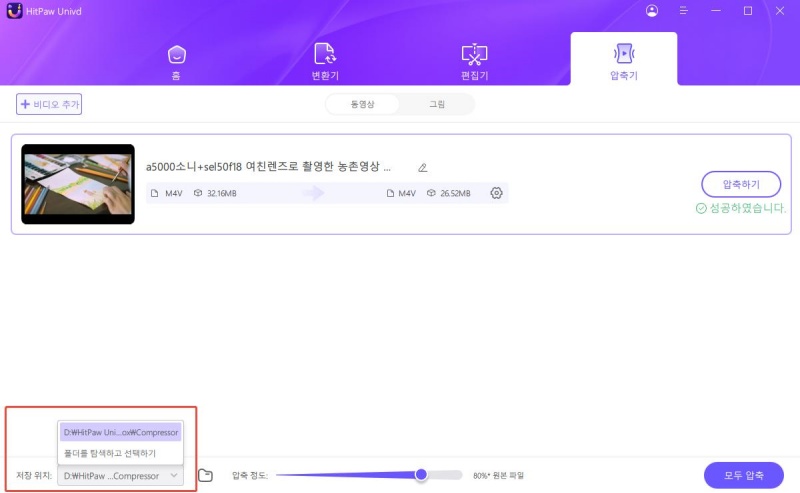Screen dimensions: 800x493
Task: Click the video filename a5000소니+sel50f18 text
Action: pos(268,167)
